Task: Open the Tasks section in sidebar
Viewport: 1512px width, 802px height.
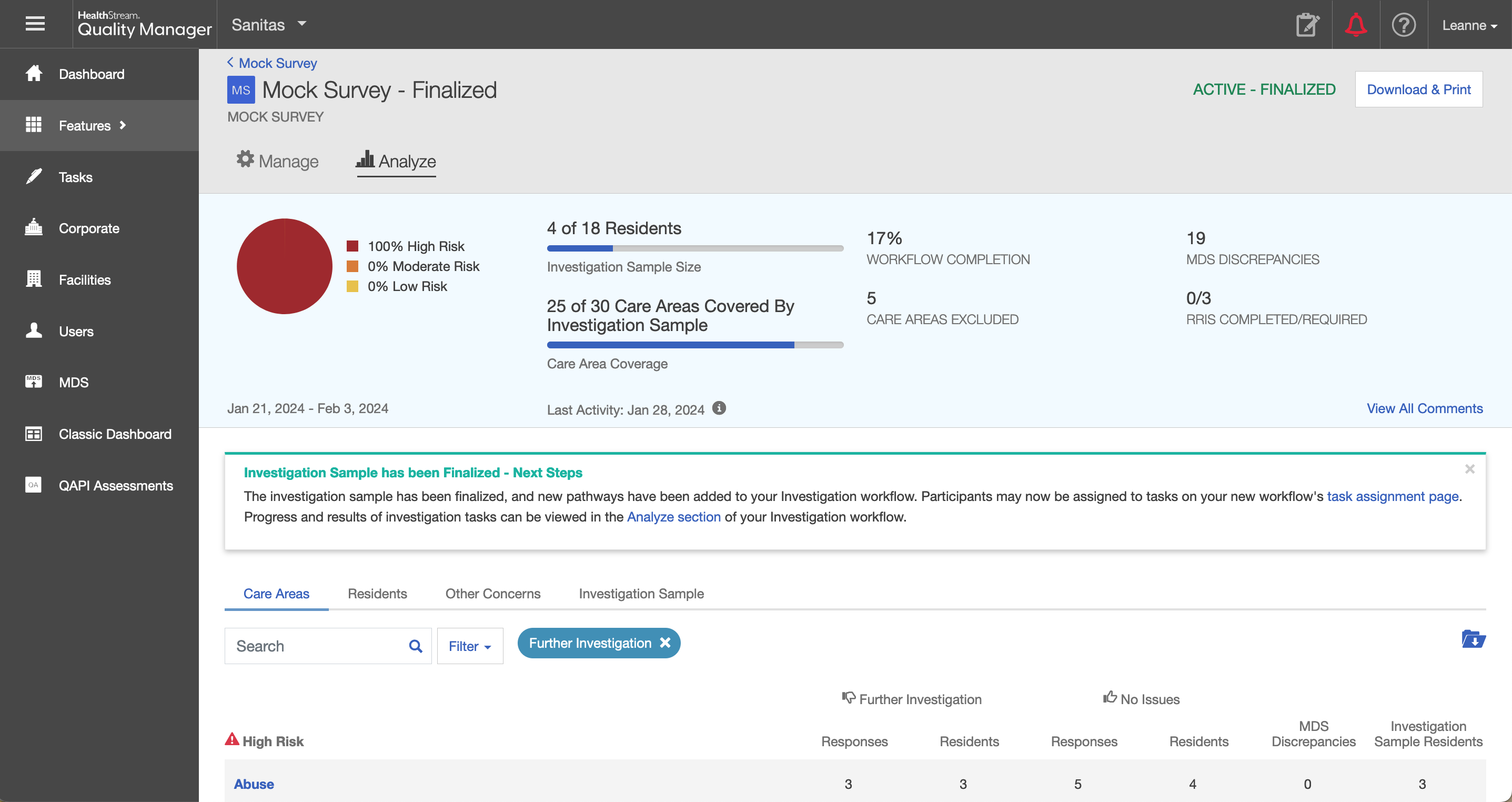Action: click(75, 177)
